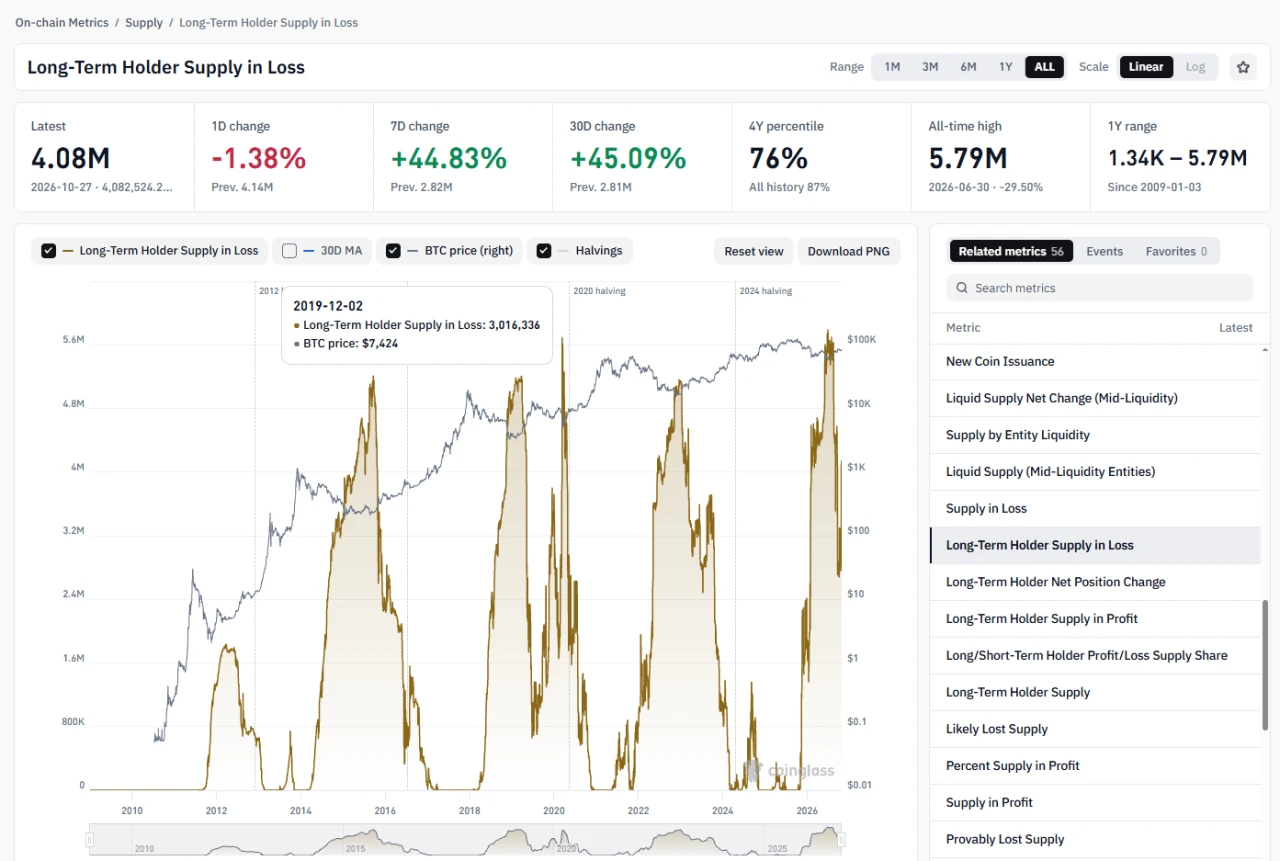Toggle the Halvings checkbox
1280x861 pixels.
(x=544, y=251)
